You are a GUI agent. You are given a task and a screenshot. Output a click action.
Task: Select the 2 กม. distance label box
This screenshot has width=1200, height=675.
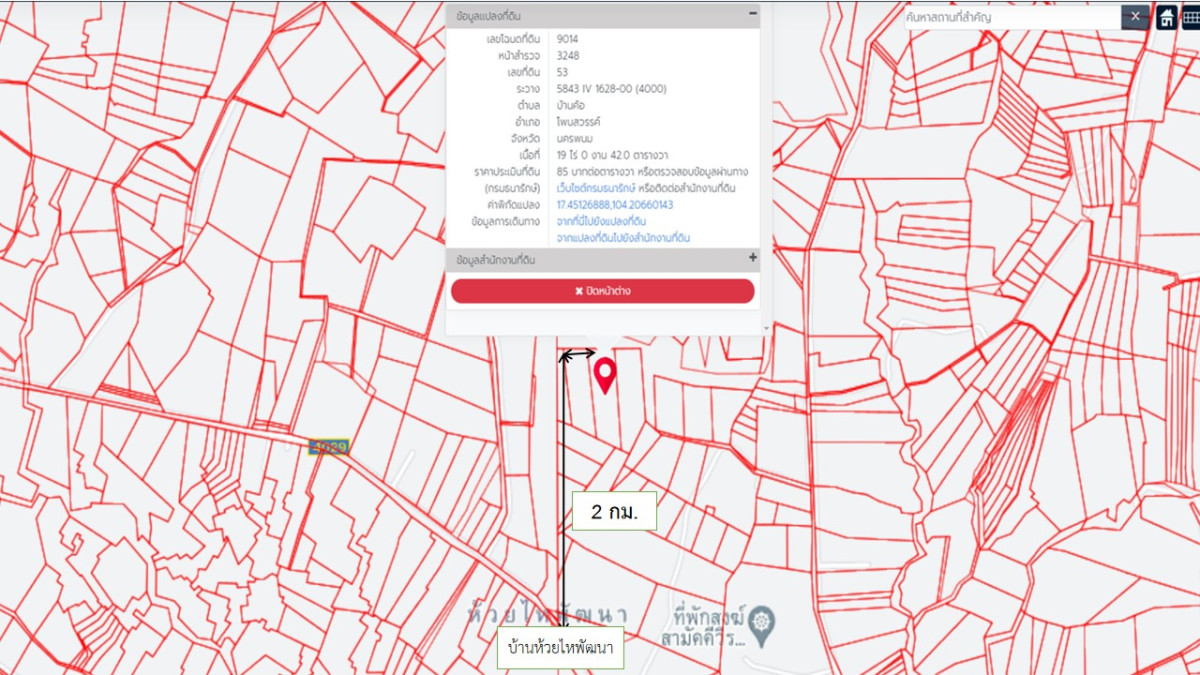click(614, 511)
